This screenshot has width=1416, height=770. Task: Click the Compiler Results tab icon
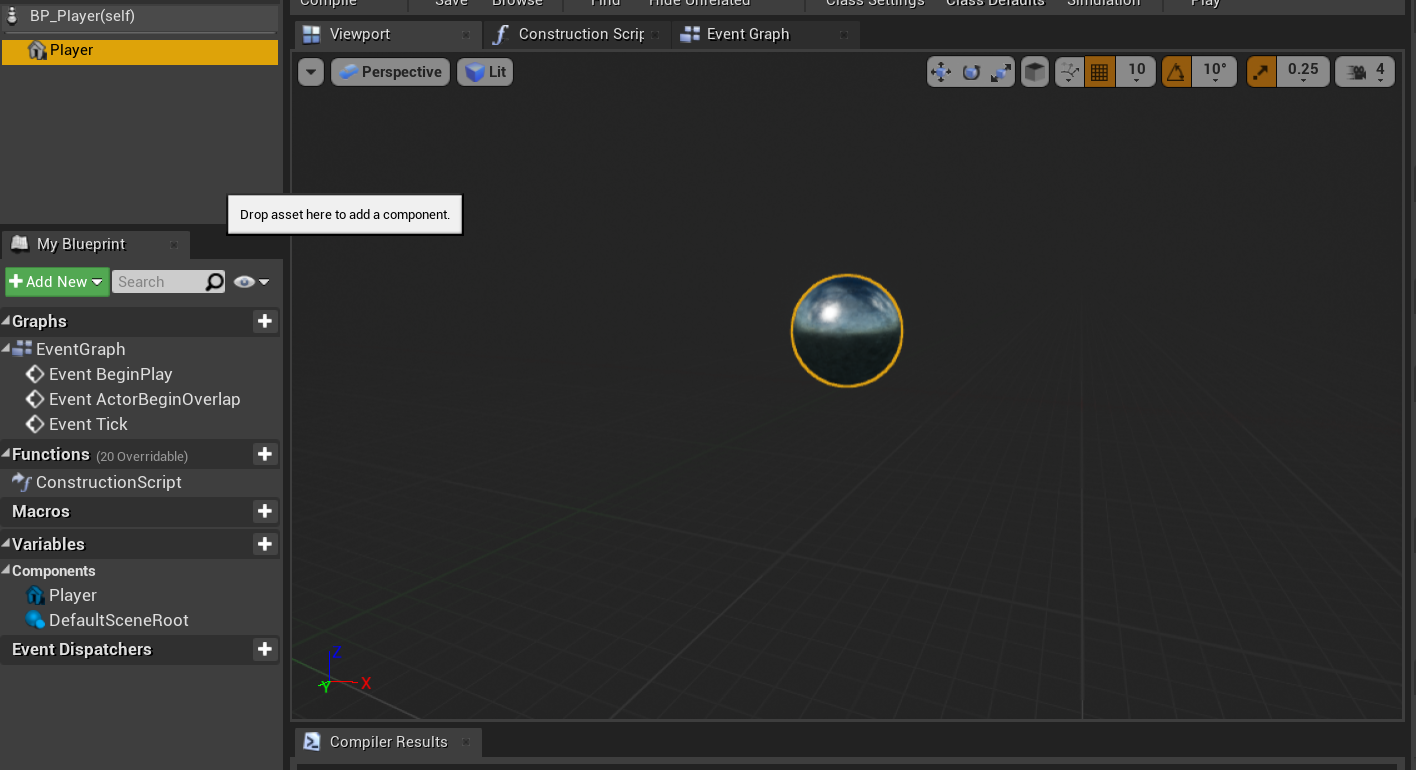point(312,741)
